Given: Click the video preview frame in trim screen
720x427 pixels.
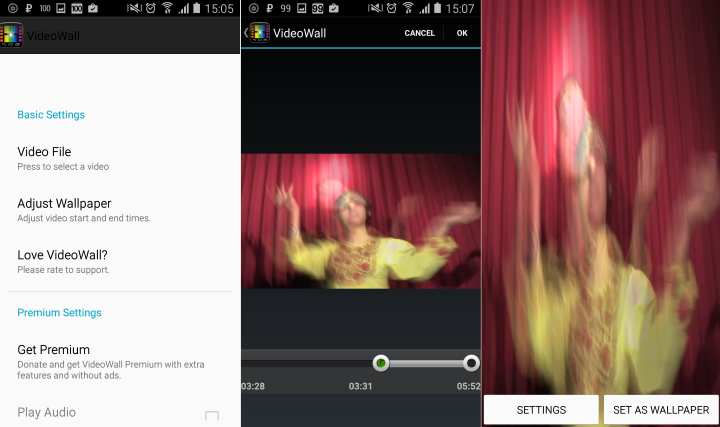Looking at the screenshot, I should point(361,221).
